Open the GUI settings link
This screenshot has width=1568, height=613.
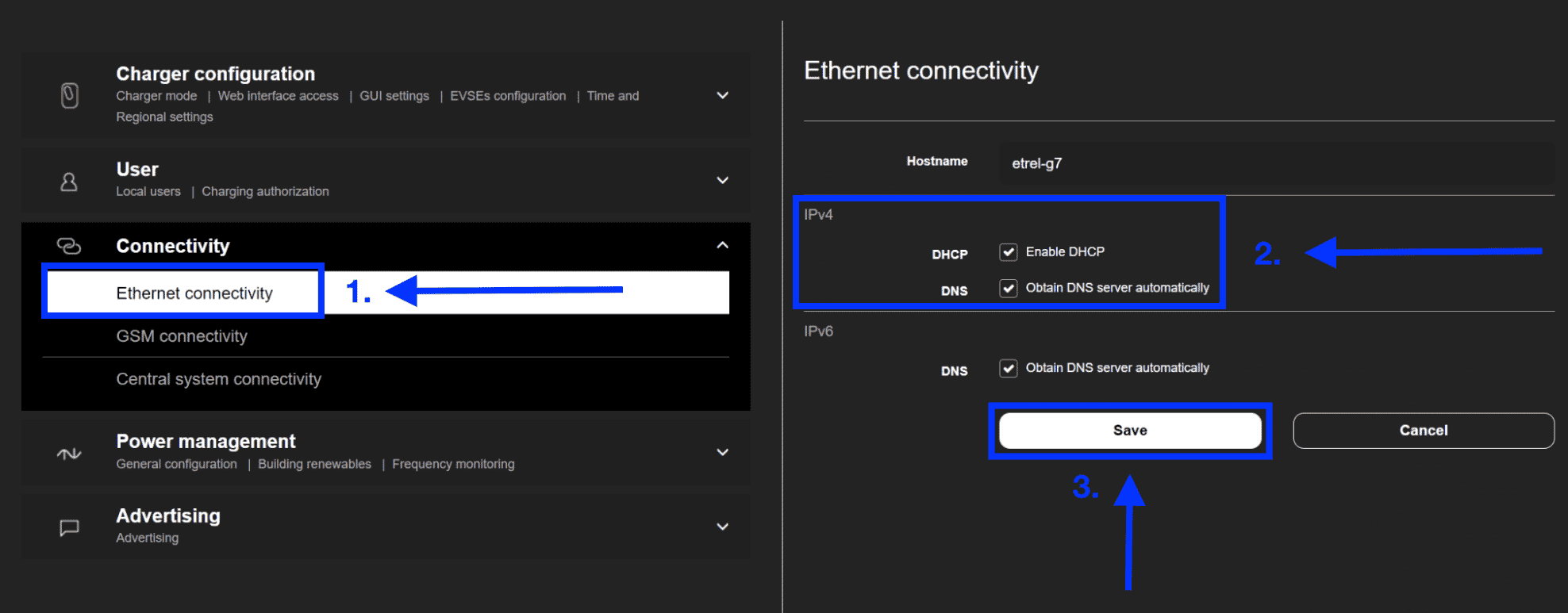pyautogui.click(x=394, y=96)
